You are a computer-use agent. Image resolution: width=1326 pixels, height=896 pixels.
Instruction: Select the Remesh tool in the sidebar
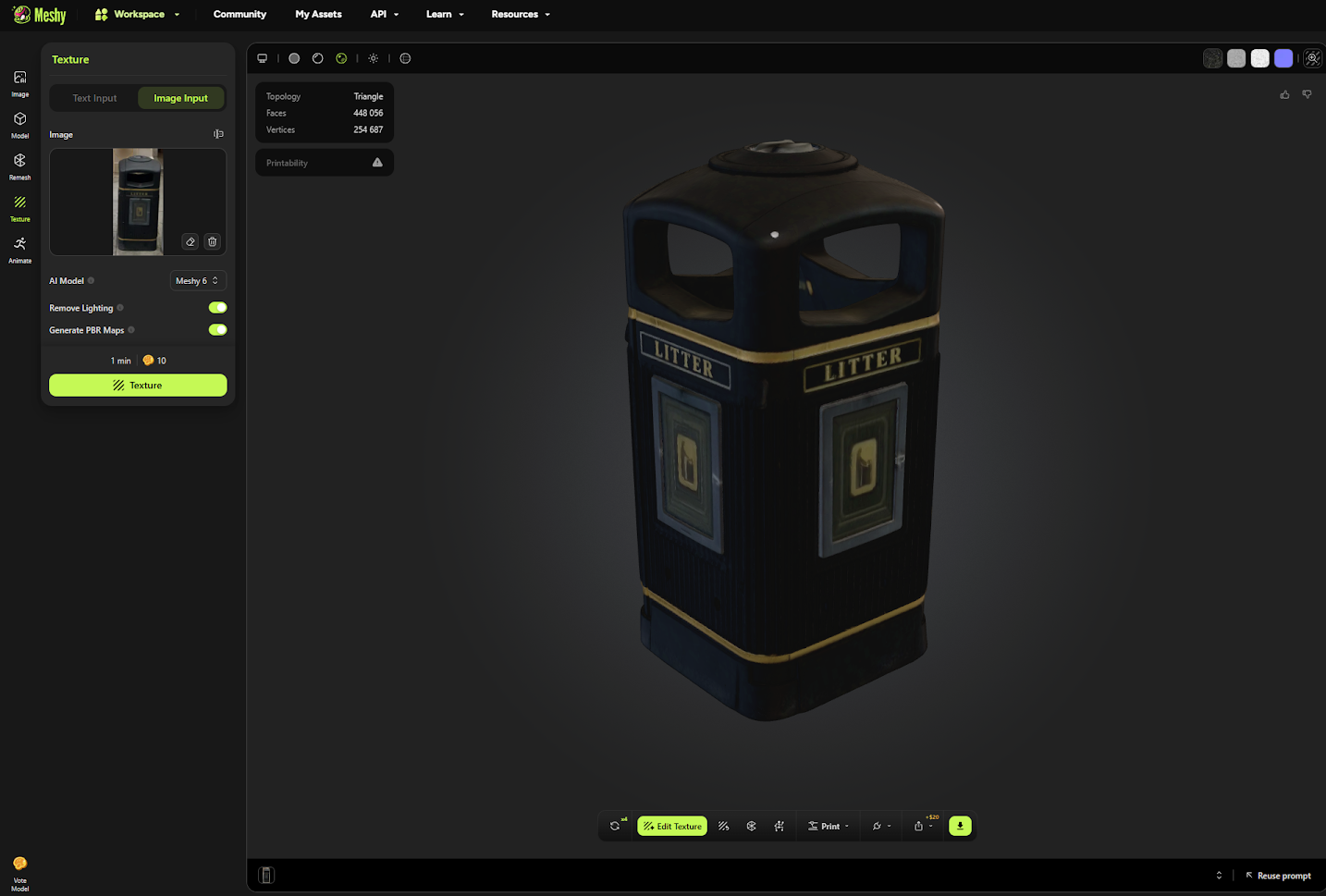coord(19,165)
